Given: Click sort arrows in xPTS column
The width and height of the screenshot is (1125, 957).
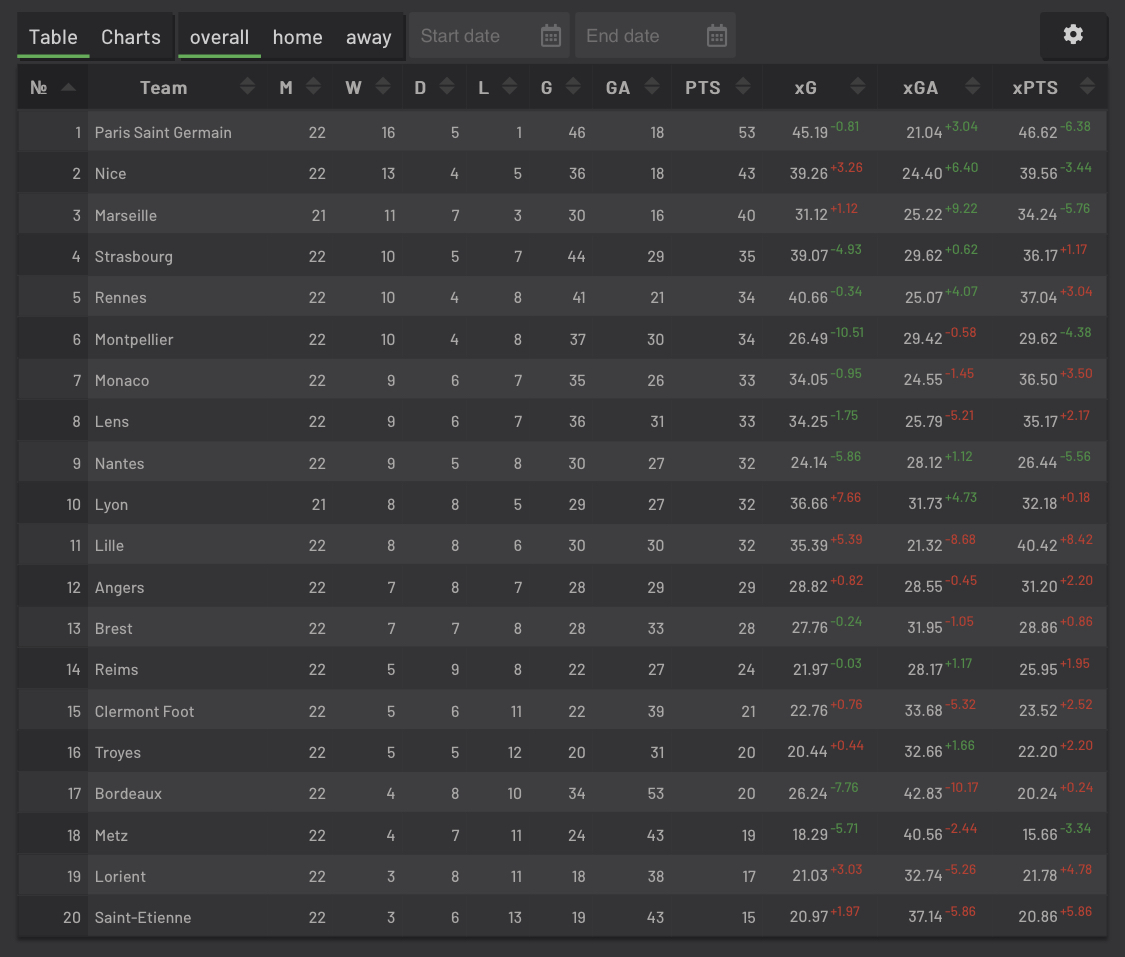Looking at the screenshot, I should pos(1087,88).
